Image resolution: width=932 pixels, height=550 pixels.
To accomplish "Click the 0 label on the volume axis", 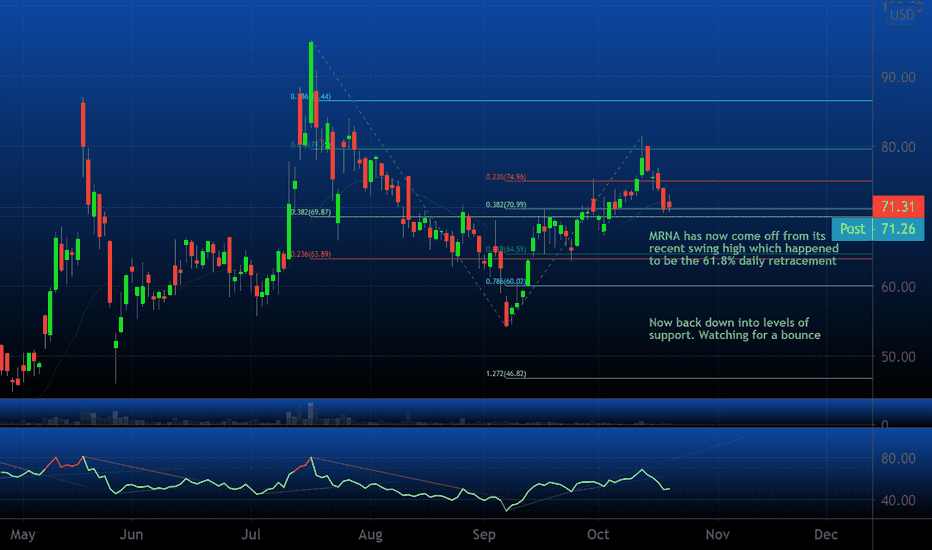I will (x=885, y=424).
